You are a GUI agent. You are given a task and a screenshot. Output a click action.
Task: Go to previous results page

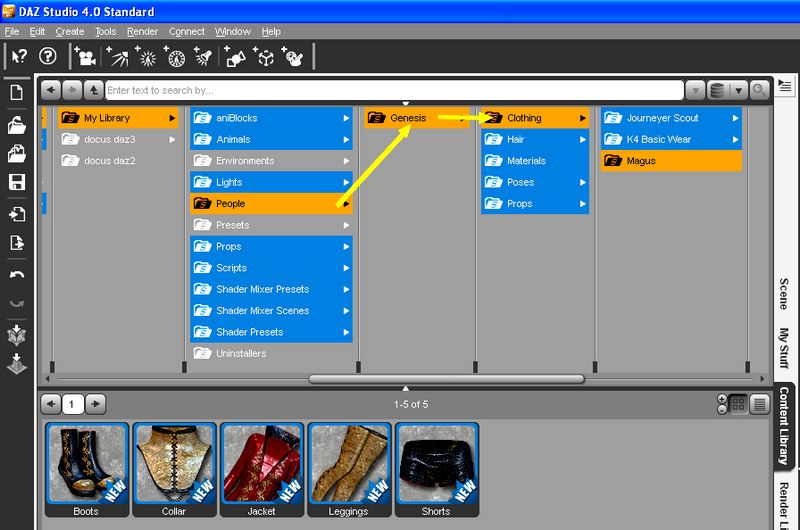coord(51,405)
